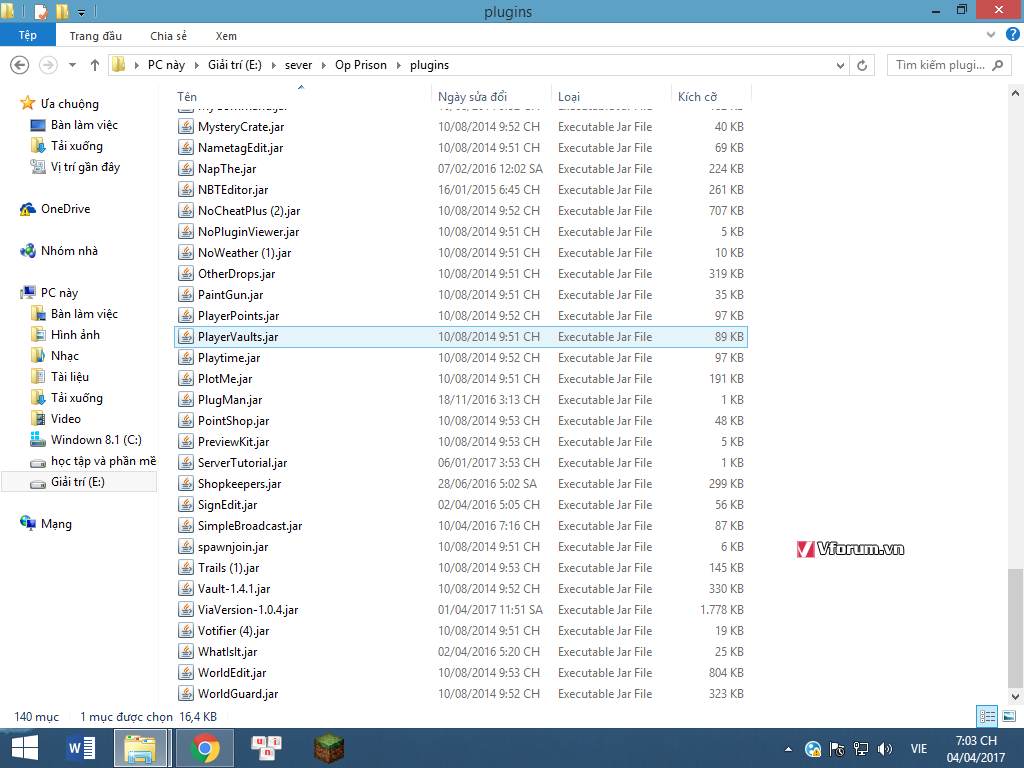Open taskbar clock 7:03 CH
Viewport: 1024px width, 768px height.
point(976,749)
